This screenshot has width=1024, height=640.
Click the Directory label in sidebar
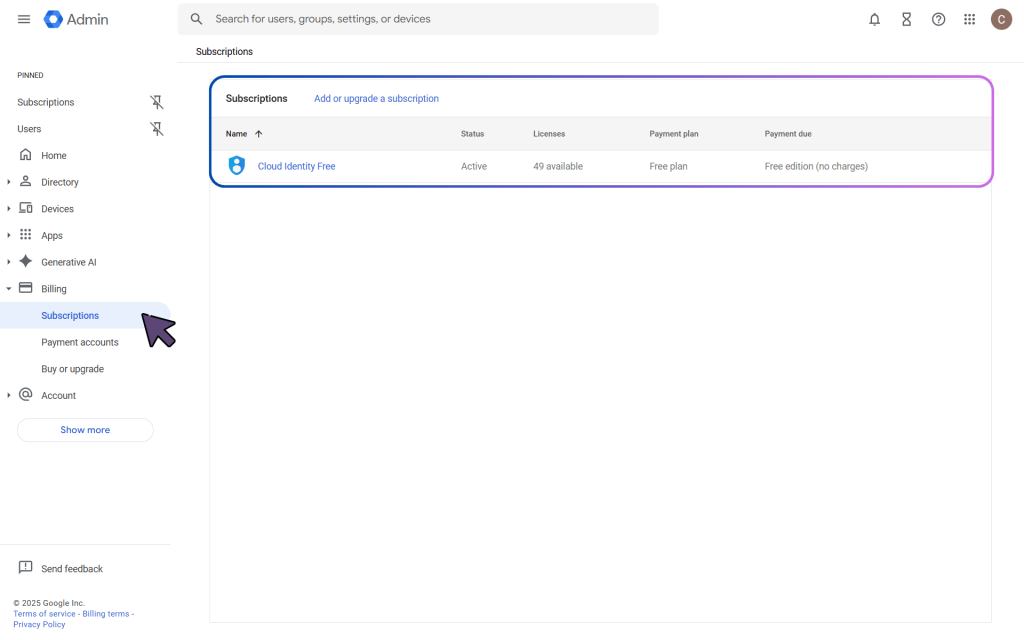[59, 182]
